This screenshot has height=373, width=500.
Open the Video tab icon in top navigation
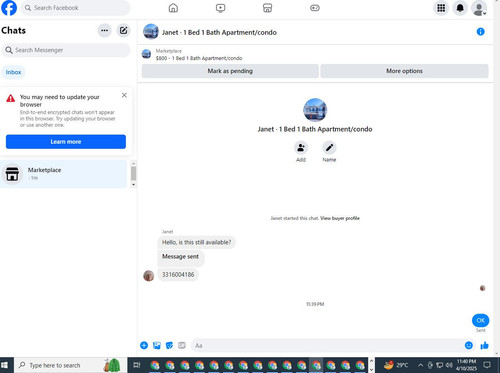point(220,8)
